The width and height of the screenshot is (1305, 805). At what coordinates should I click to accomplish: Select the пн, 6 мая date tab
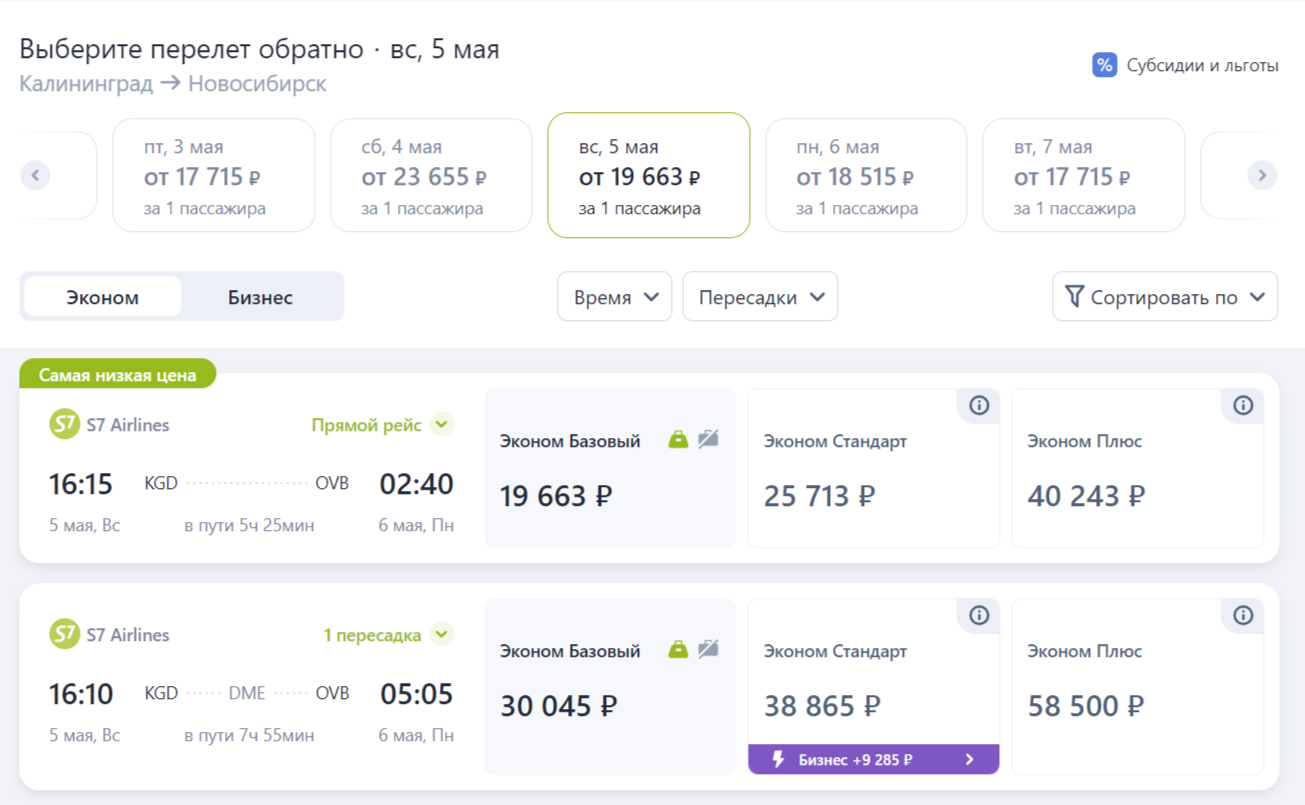pos(866,176)
